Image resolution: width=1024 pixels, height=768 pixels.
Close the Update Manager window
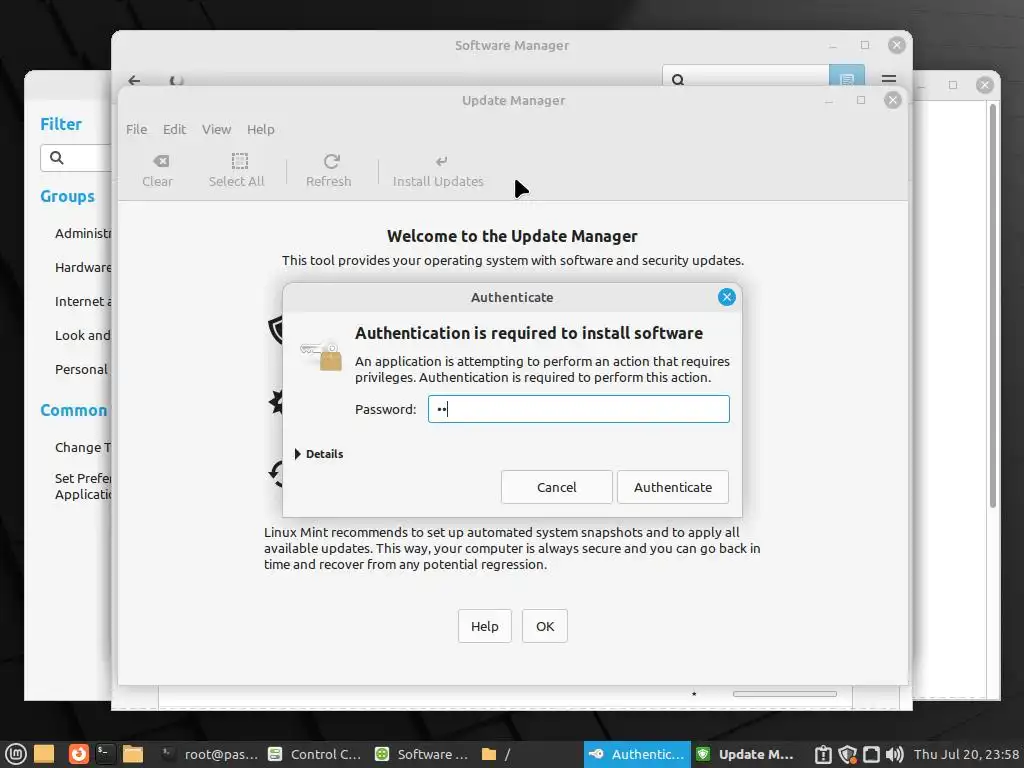(893, 100)
